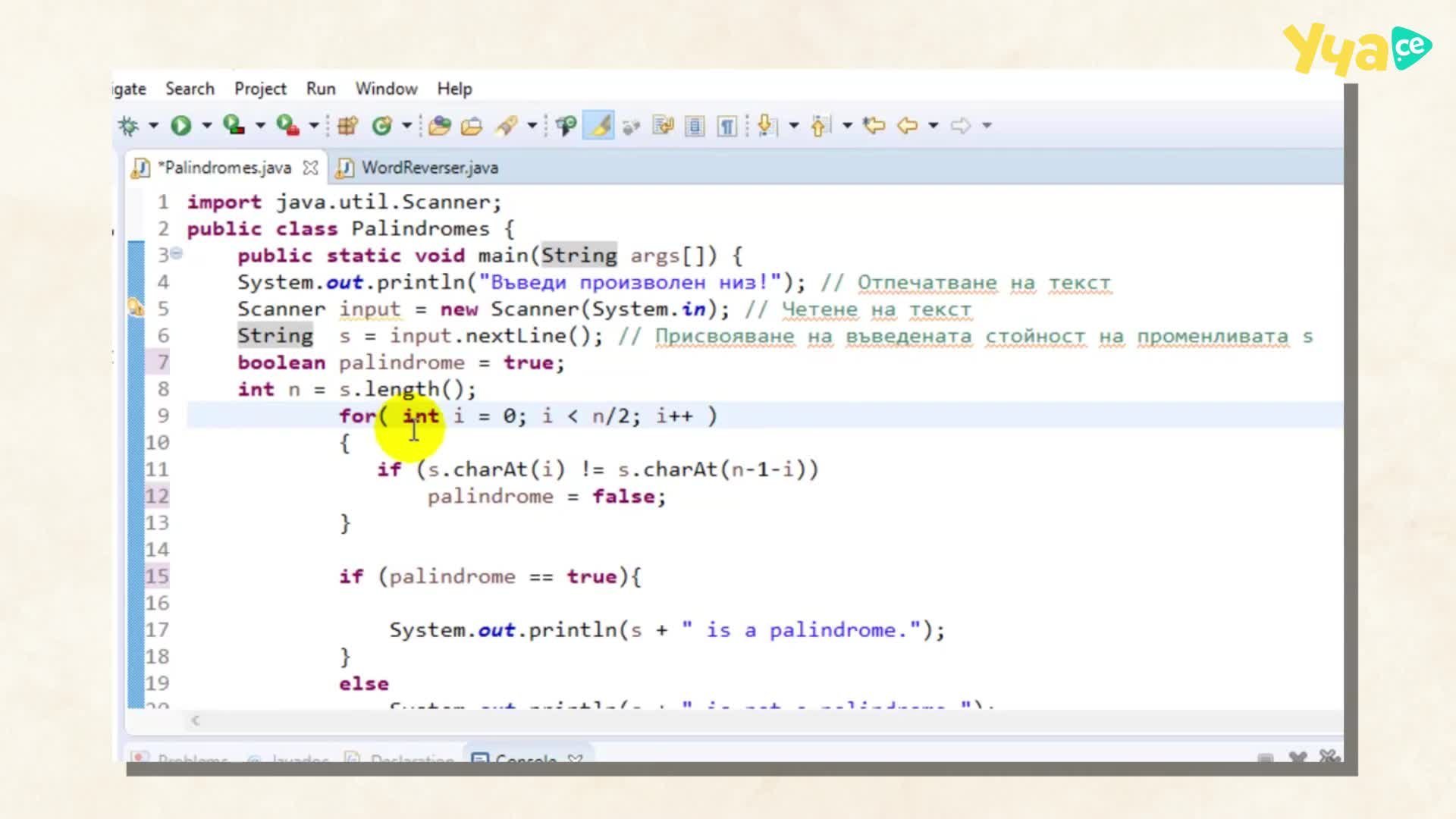Go to previous annotation
This screenshot has height=819, width=1456.
coord(821,125)
